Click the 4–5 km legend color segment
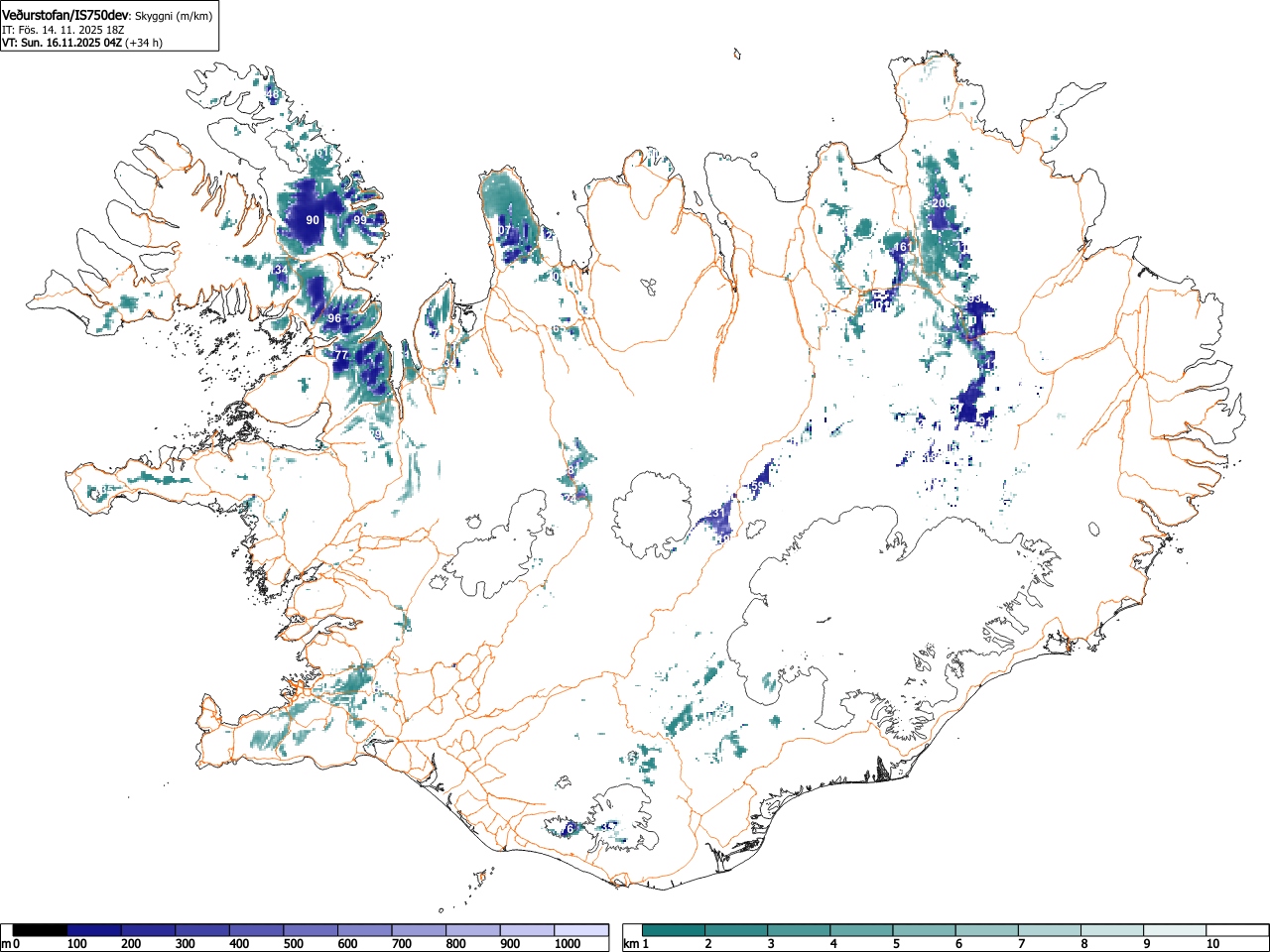1270x952 pixels. (861, 930)
